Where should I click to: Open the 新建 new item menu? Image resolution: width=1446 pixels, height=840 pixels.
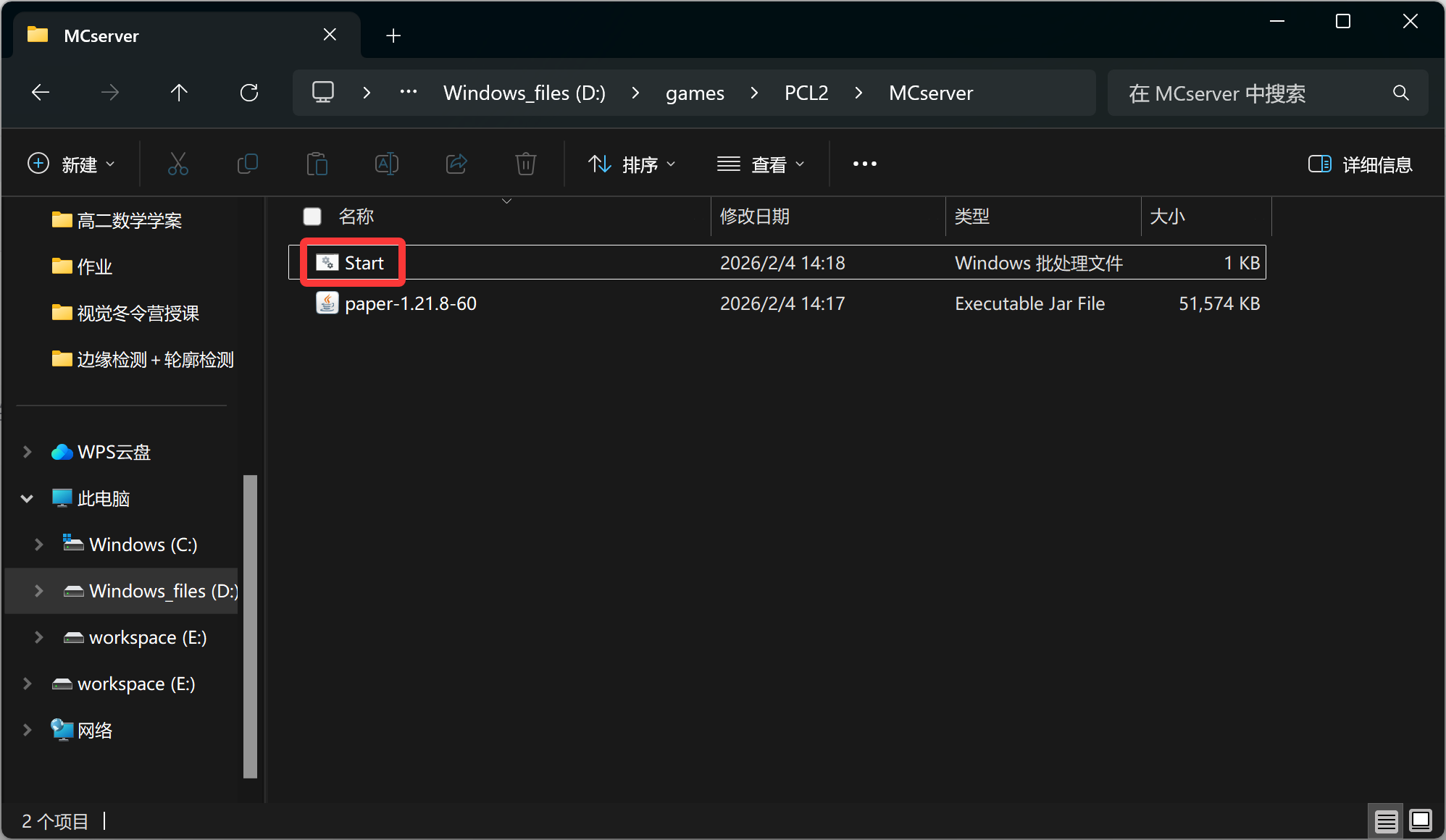(71, 164)
